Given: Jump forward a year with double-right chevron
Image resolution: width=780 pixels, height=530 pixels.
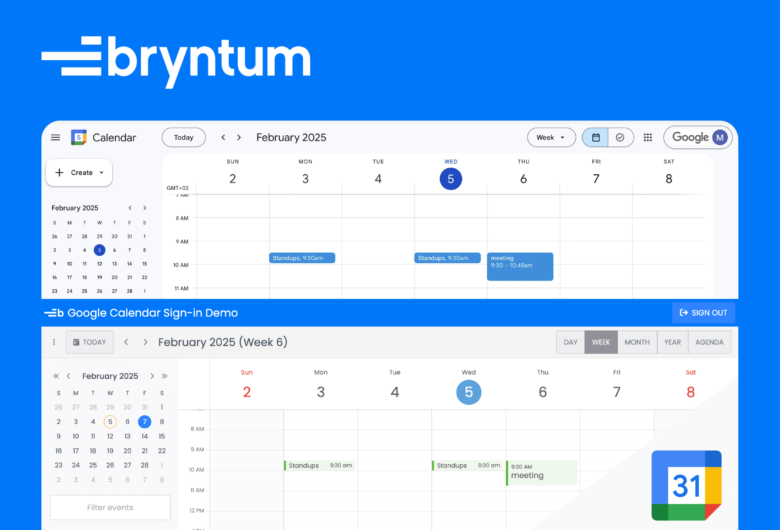Looking at the screenshot, I should click(164, 376).
